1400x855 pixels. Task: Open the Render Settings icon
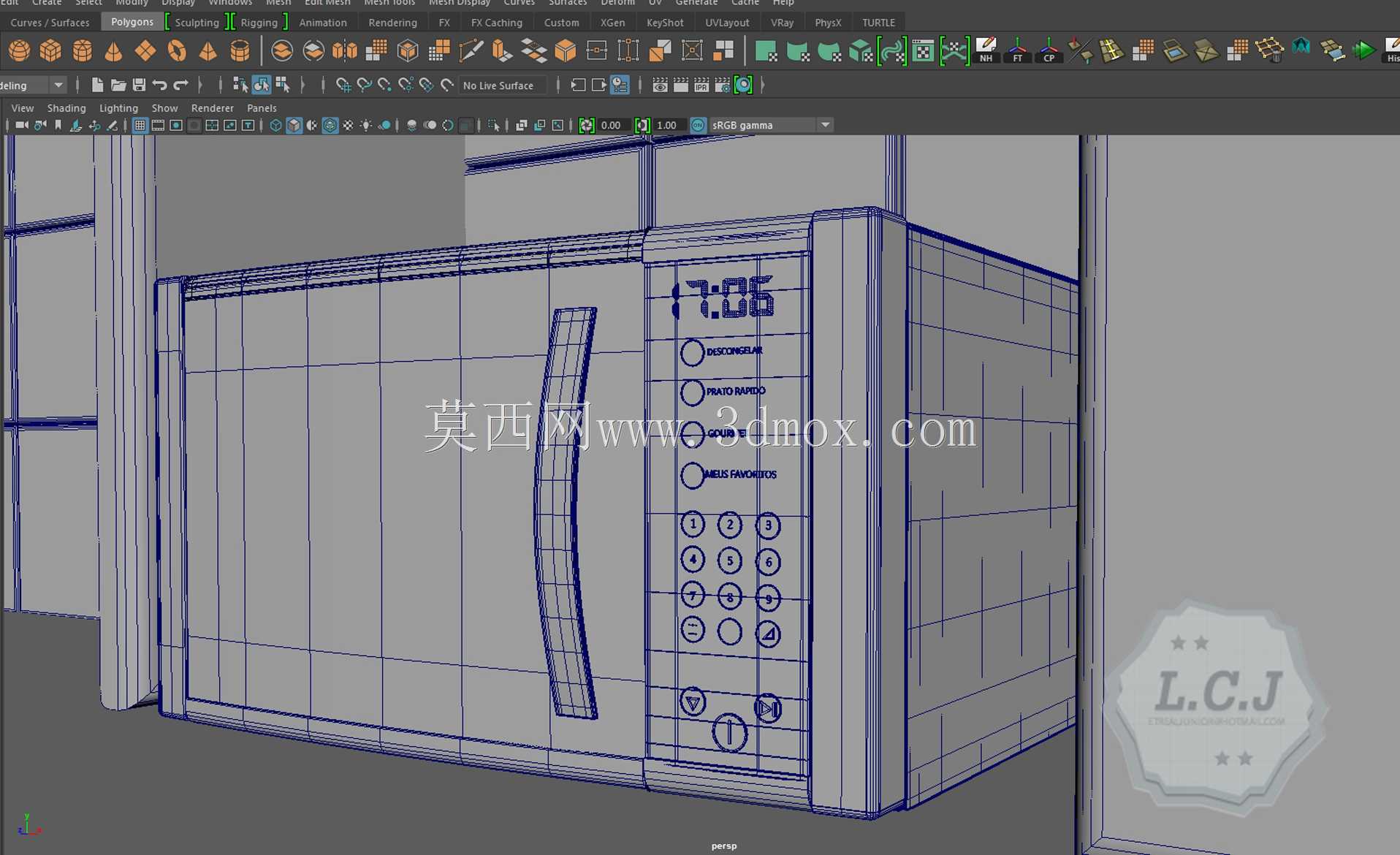pyautogui.click(x=723, y=85)
